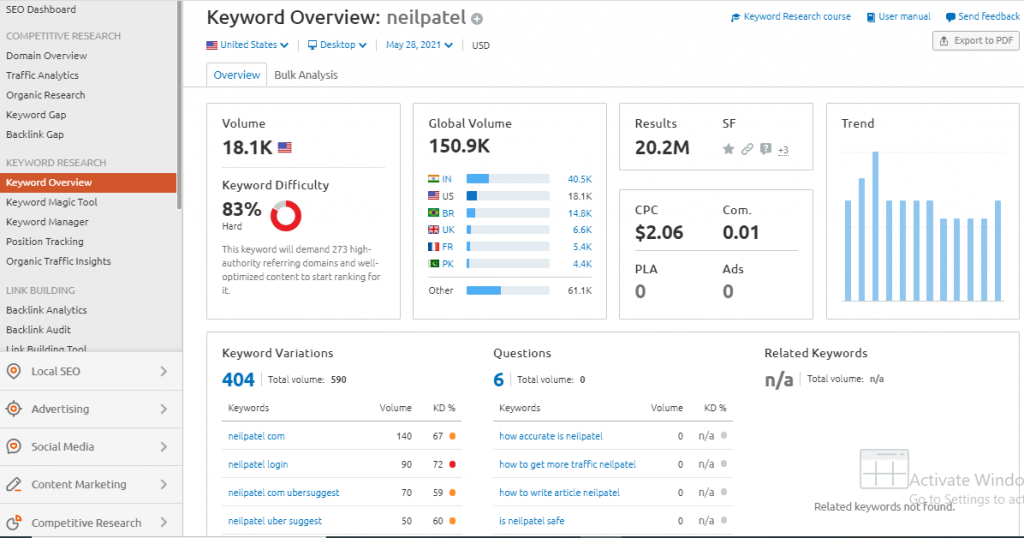Click the 6 questions count
Image resolution: width=1024 pixels, height=538 pixels.
point(498,379)
